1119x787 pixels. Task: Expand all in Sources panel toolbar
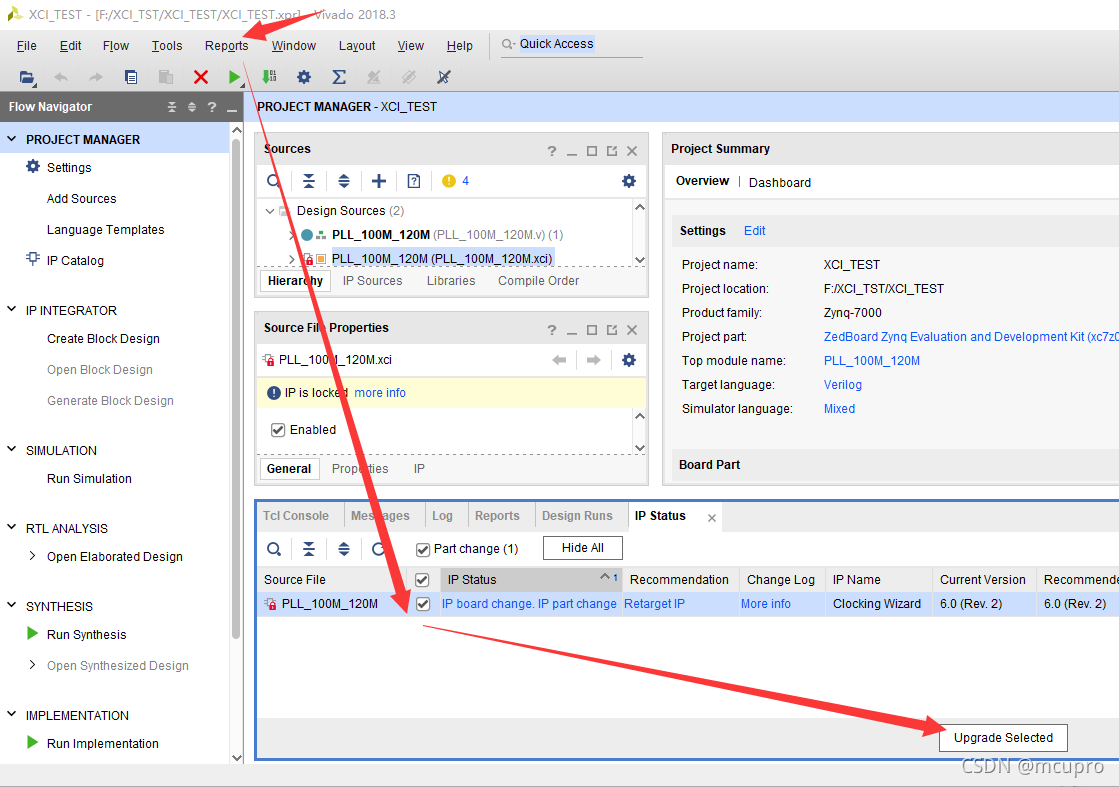[344, 181]
